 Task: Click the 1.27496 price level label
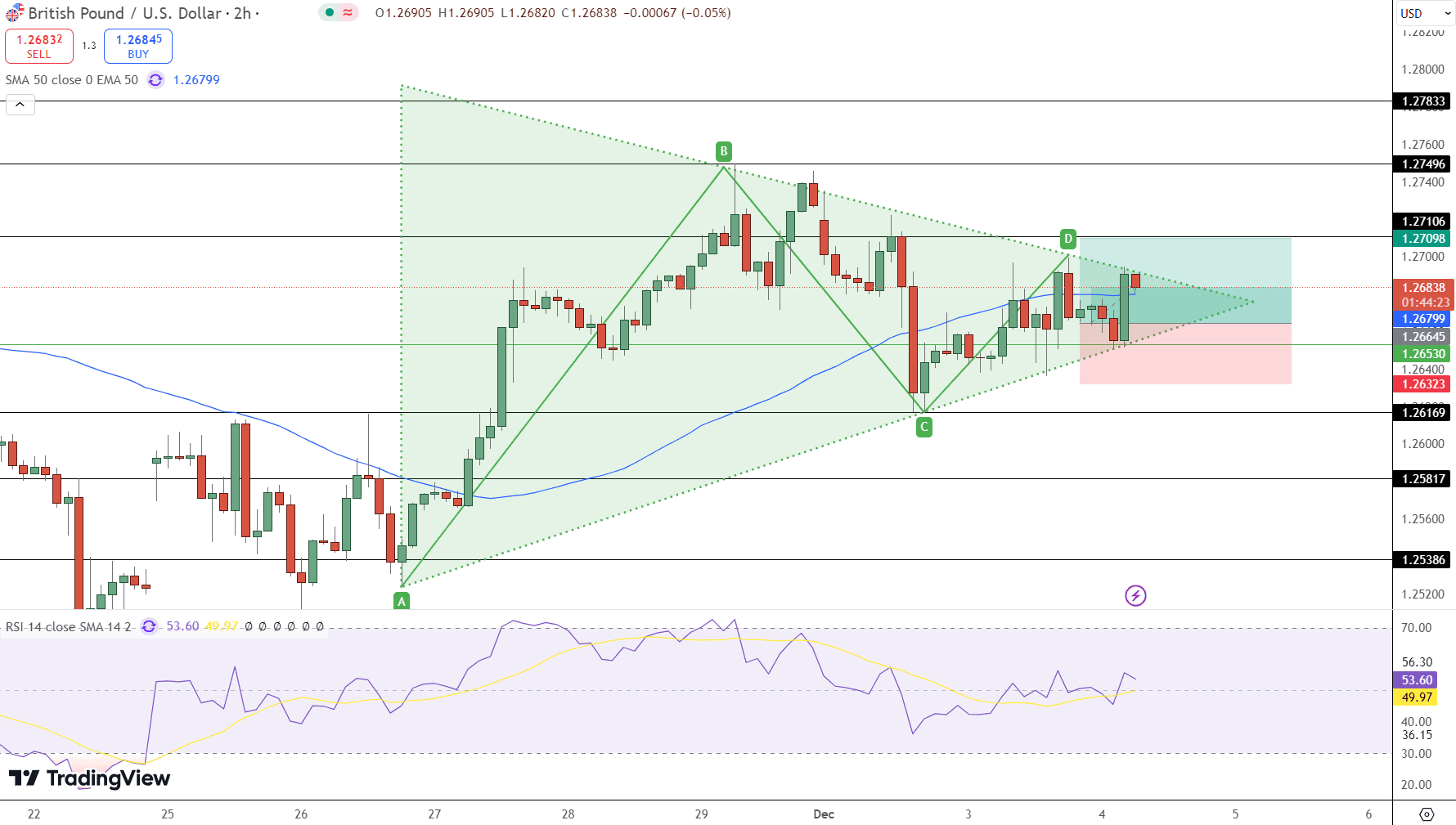coord(1423,164)
